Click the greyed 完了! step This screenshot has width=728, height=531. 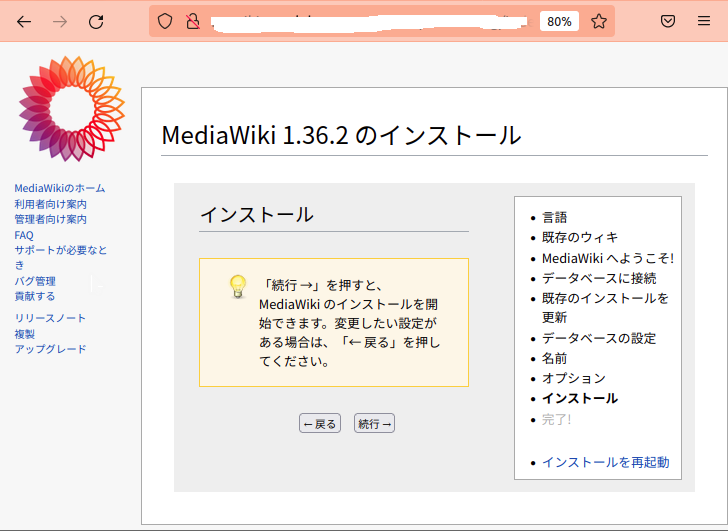click(556, 420)
